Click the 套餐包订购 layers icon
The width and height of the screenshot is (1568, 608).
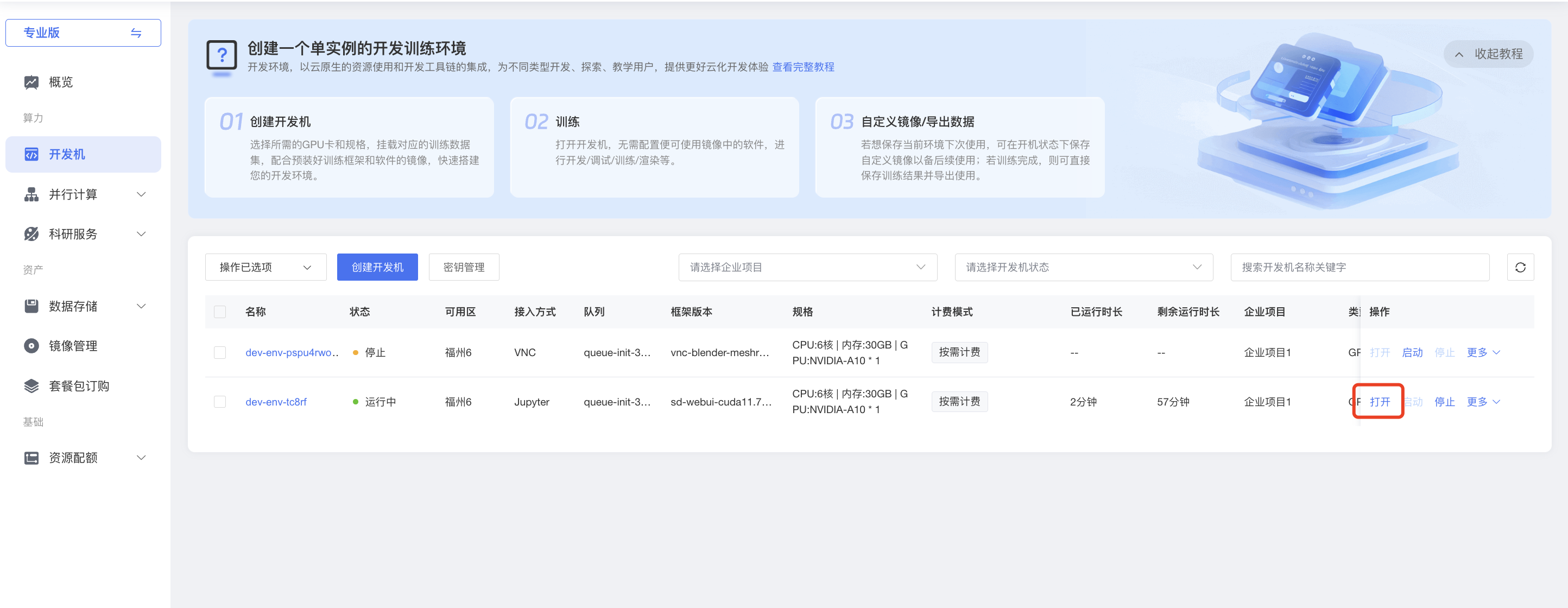[x=31, y=386]
